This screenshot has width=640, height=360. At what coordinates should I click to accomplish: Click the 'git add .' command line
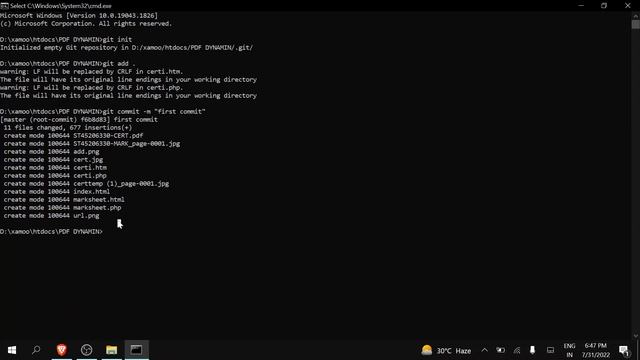point(67,64)
